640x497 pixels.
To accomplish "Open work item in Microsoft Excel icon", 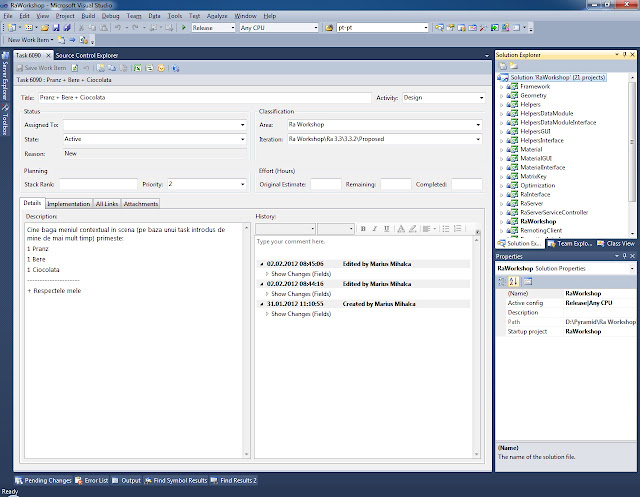I will 138,68.
